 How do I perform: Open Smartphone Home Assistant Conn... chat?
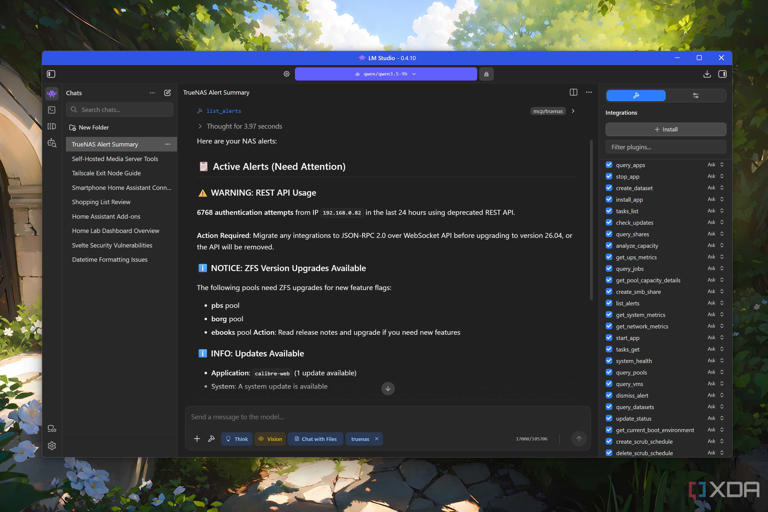pos(121,188)
